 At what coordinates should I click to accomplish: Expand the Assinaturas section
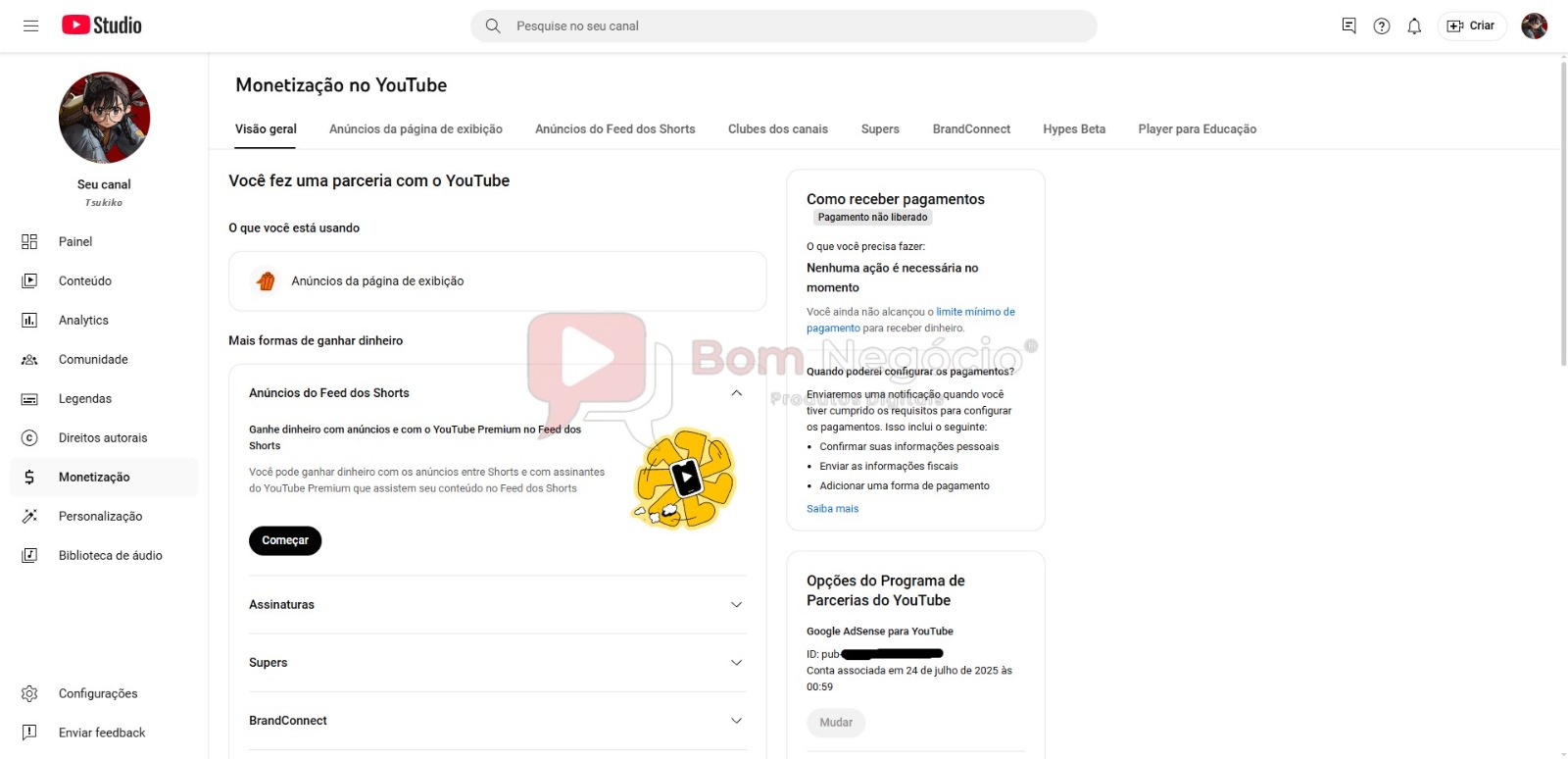click(737, 605)
